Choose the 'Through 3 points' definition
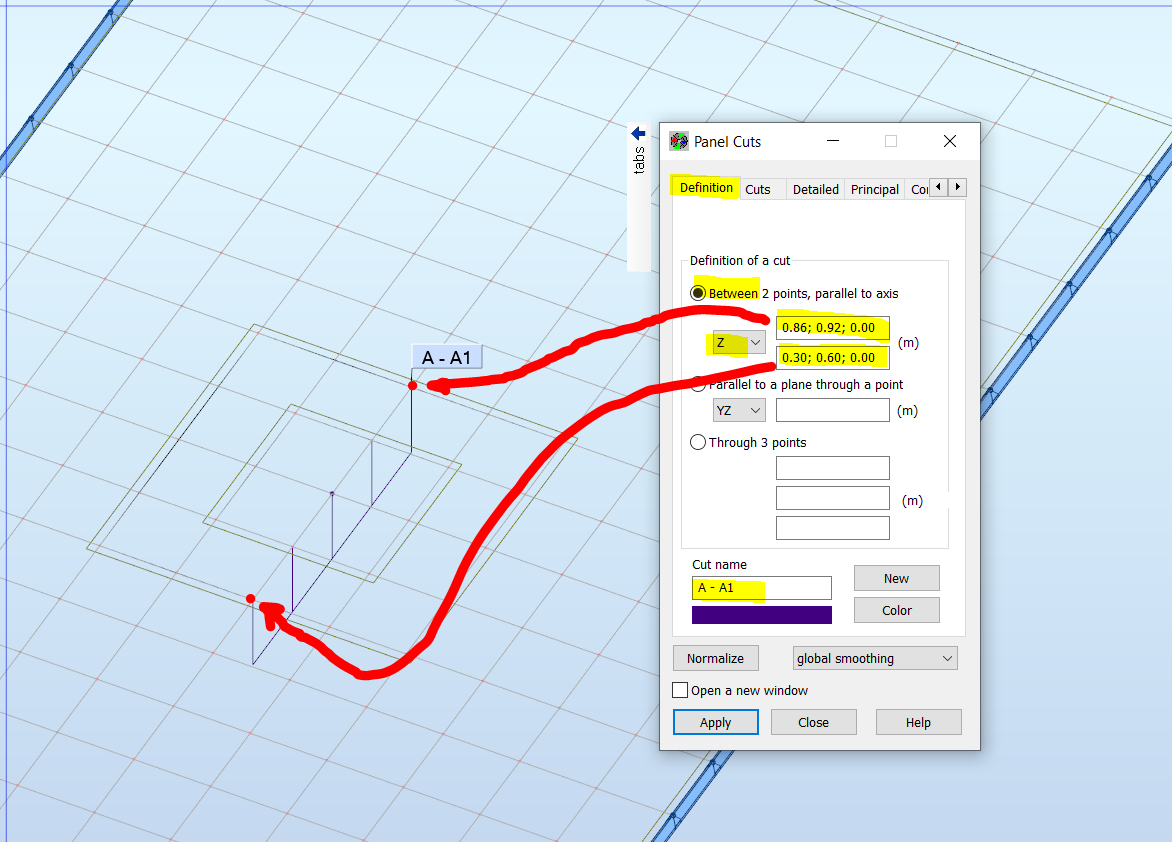The image size is (1172, 842). pos(697,442)
